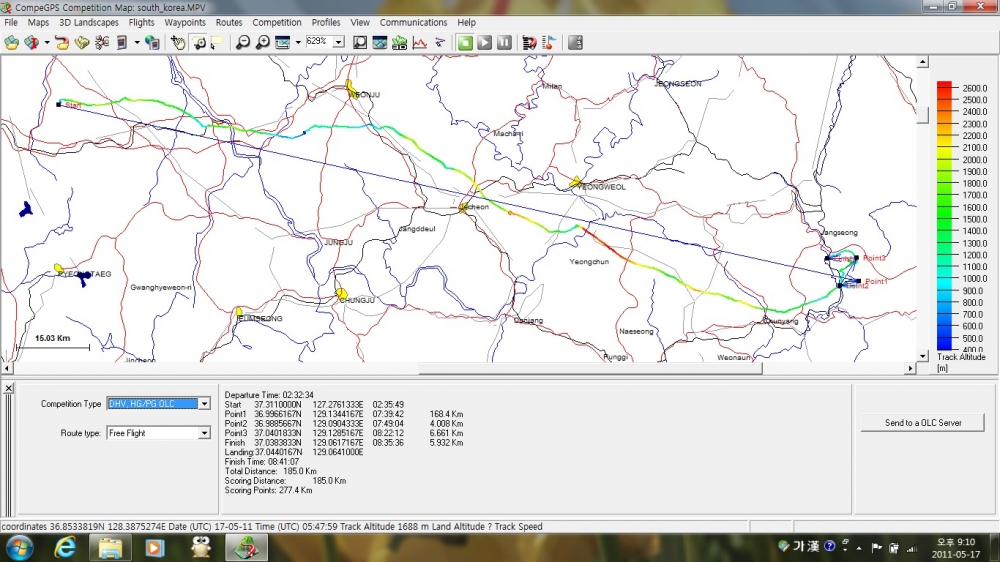Image resolution: width=1000 pixels, height=562 pixels.
Task: Open the 629% zoom level dropdown
Action: click(x=339, y=42)
